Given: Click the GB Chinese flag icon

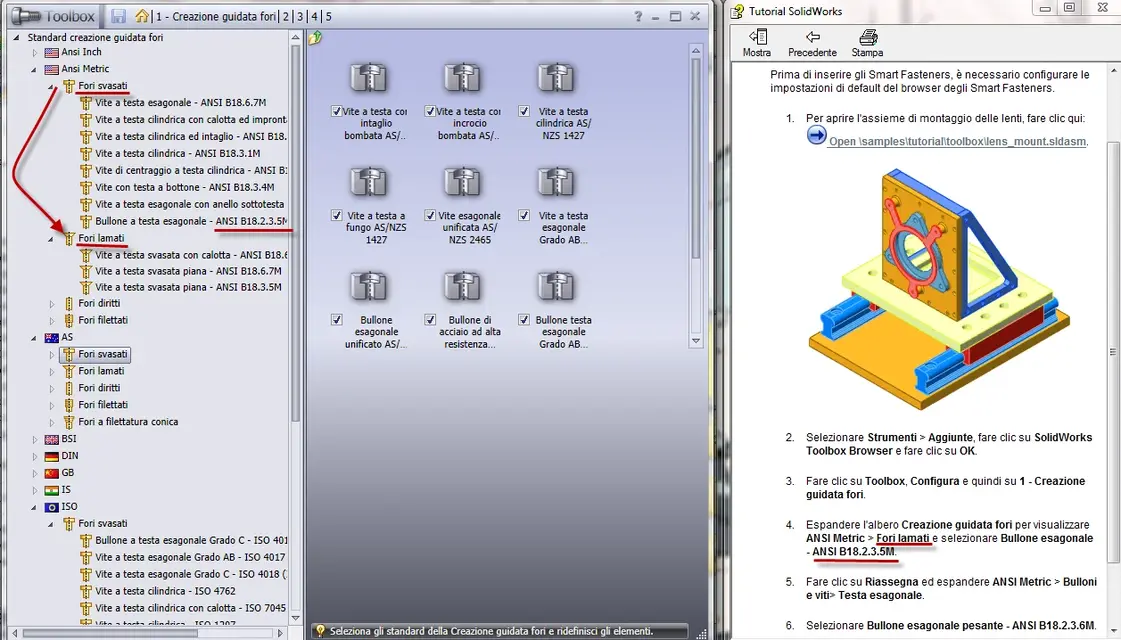Looking at the screenshot, I should click(x=51, y=473).
